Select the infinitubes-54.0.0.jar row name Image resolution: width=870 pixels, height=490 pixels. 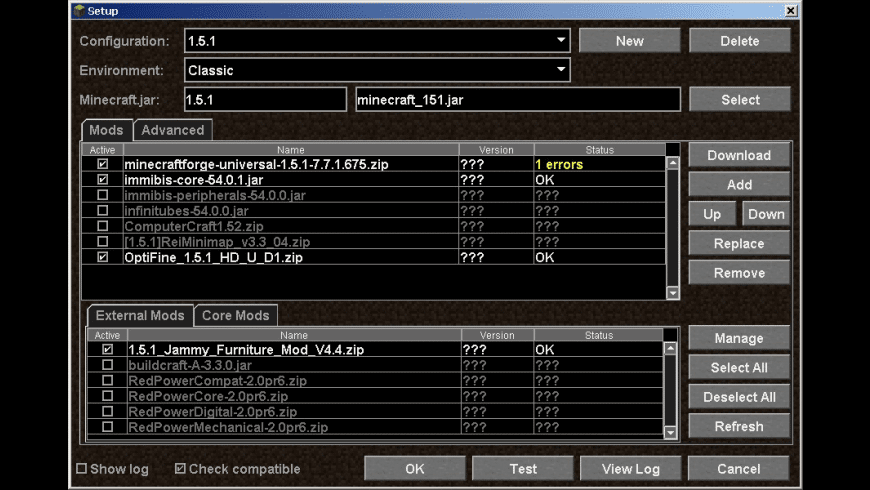[x=186, y=211]
